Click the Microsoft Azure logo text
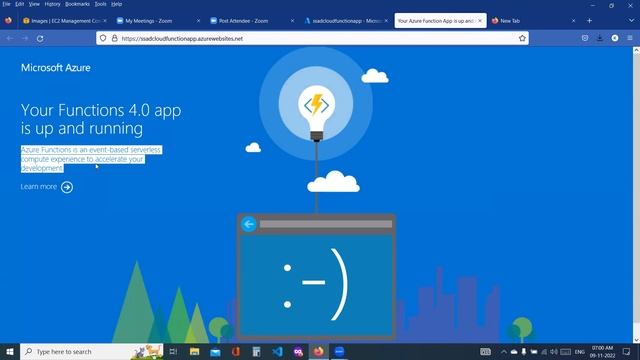Viewport: 640px width, 360px height. point(56,68)
